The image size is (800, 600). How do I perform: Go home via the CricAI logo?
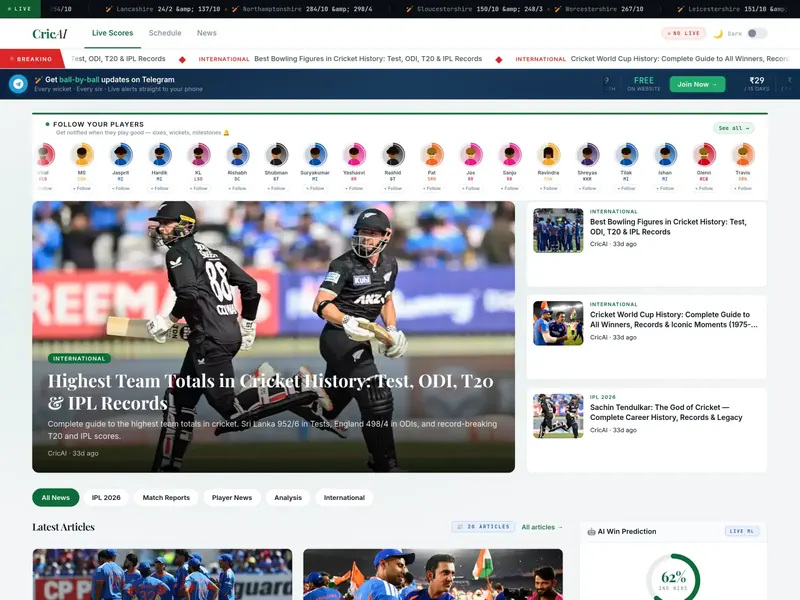point(49,34)
